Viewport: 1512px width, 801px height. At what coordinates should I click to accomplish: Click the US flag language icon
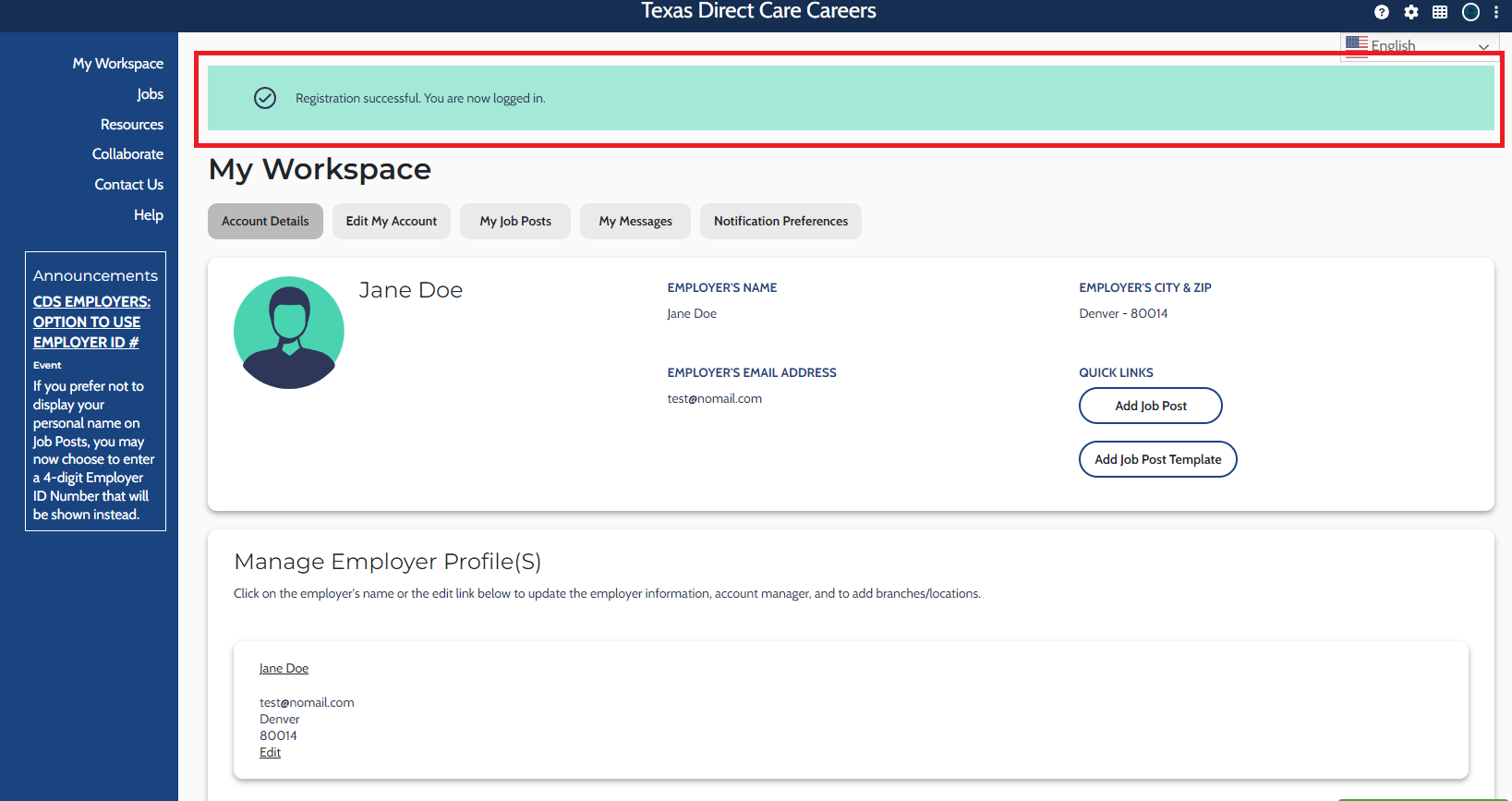[x=1357, y=44]
